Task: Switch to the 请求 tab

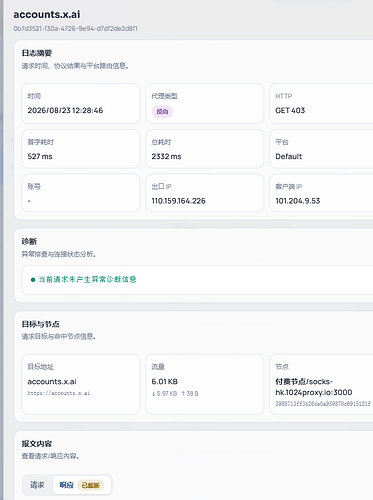Action: click(37, 485)
